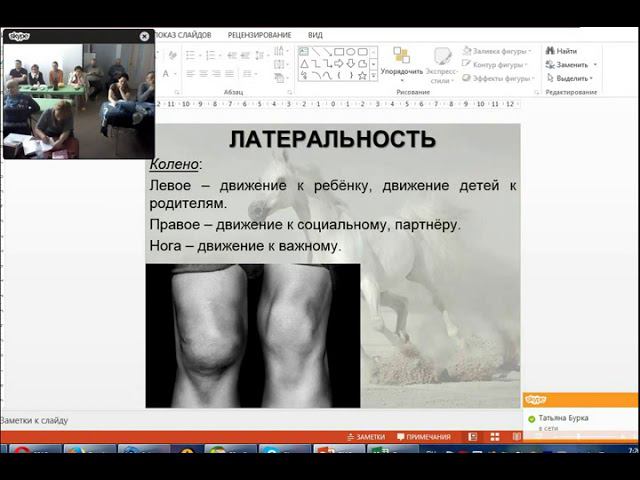This screenshot has height=480, width=640.
Task: Click the text line starting with Правое
Action: [305, 225]
